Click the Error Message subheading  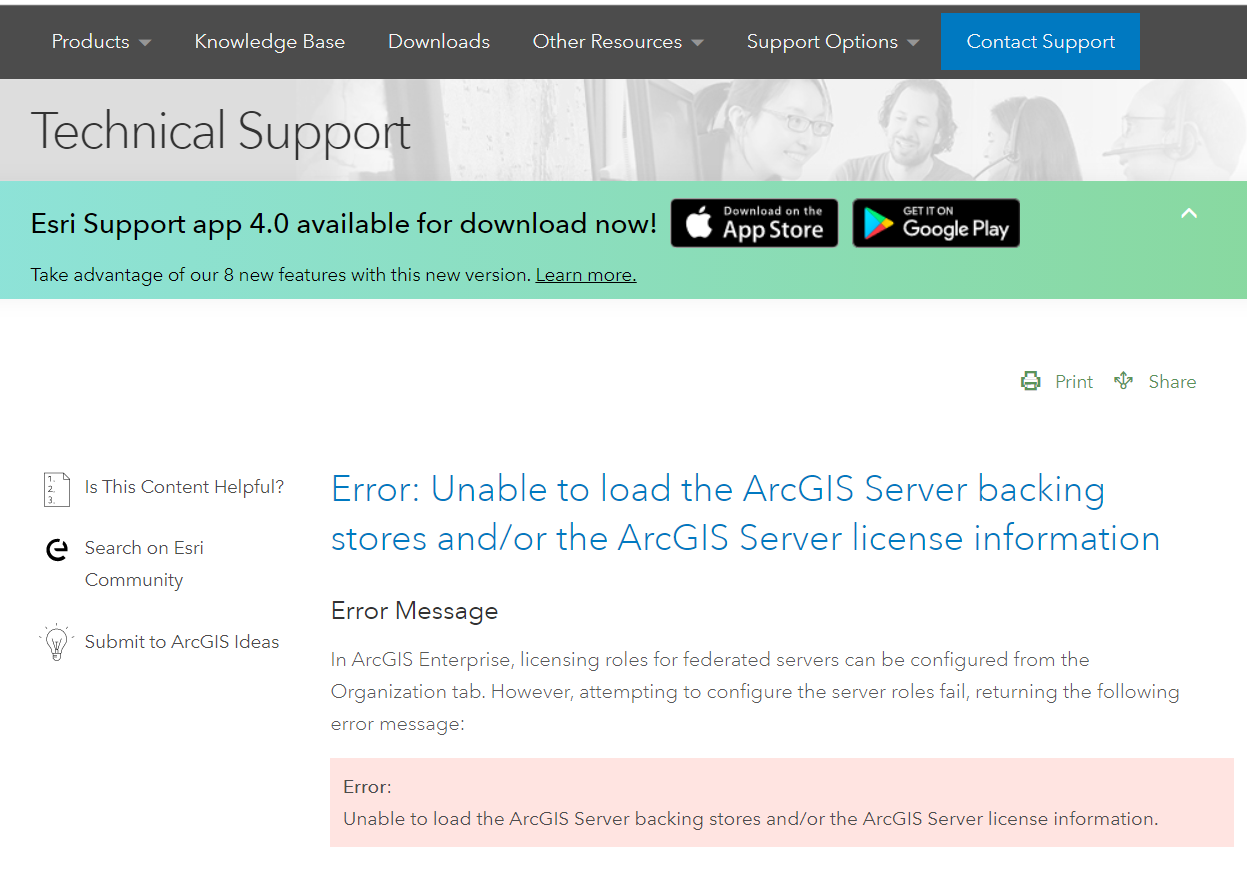click(x=414, y=611)
